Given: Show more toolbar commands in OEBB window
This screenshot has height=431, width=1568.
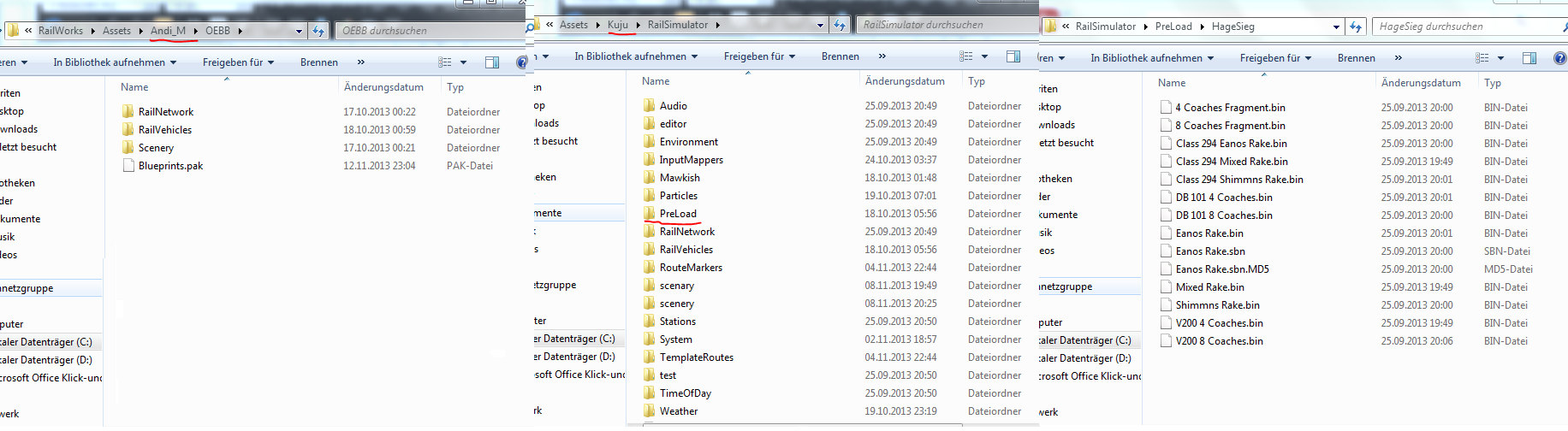Looking at the screenshot, I should [361, 62].
